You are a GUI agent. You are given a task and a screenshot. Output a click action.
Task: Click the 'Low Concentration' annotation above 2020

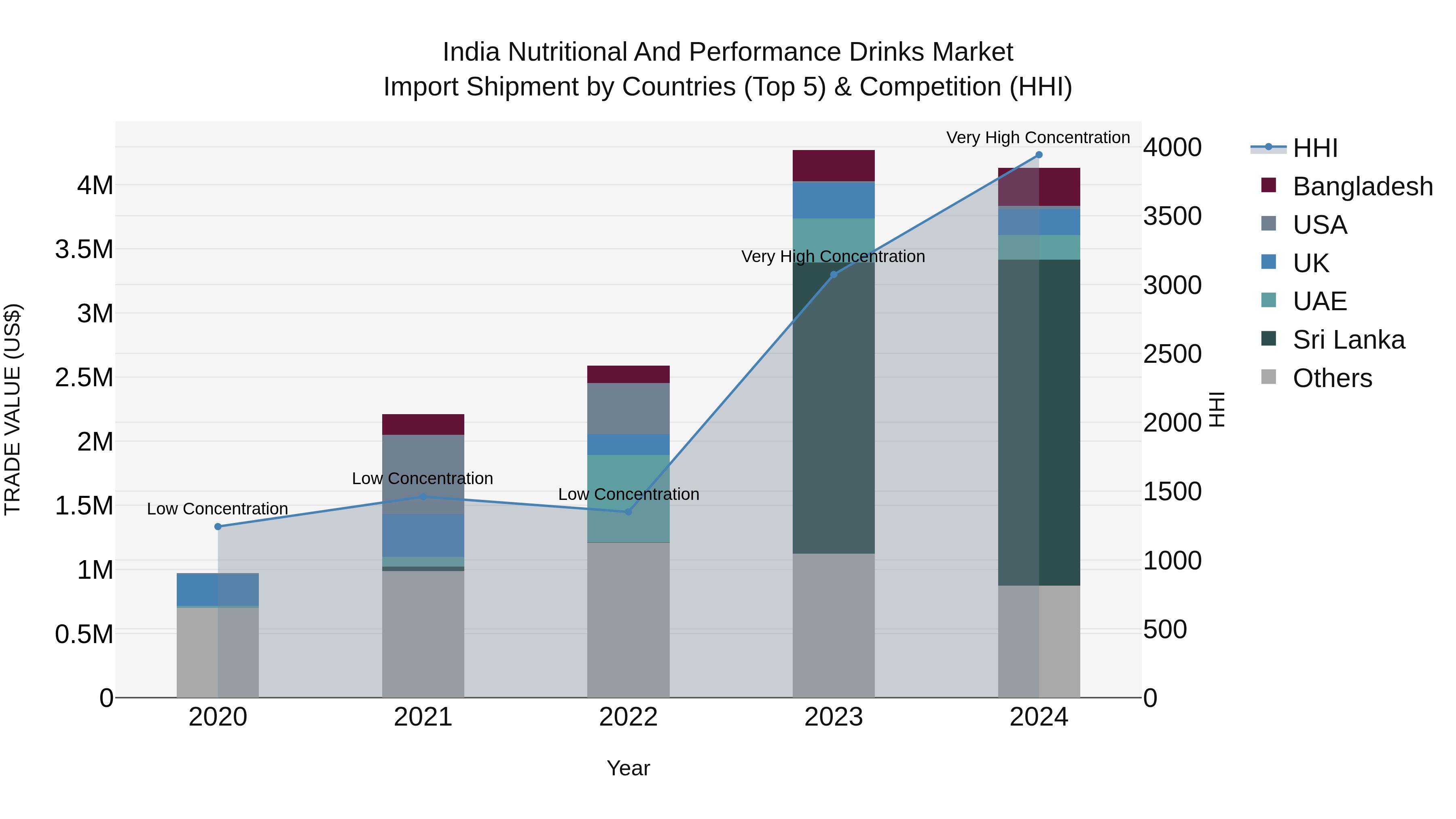click(218, 509)
